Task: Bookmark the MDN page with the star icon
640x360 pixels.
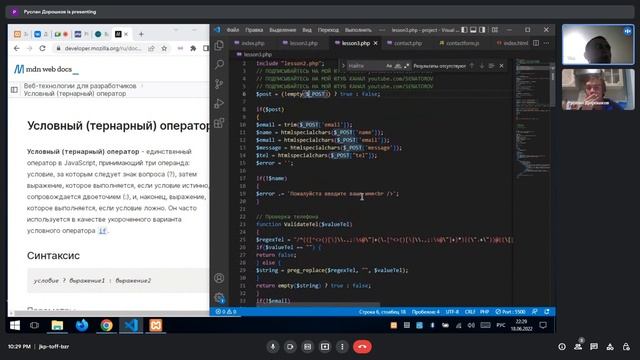Action: [164, 48]
